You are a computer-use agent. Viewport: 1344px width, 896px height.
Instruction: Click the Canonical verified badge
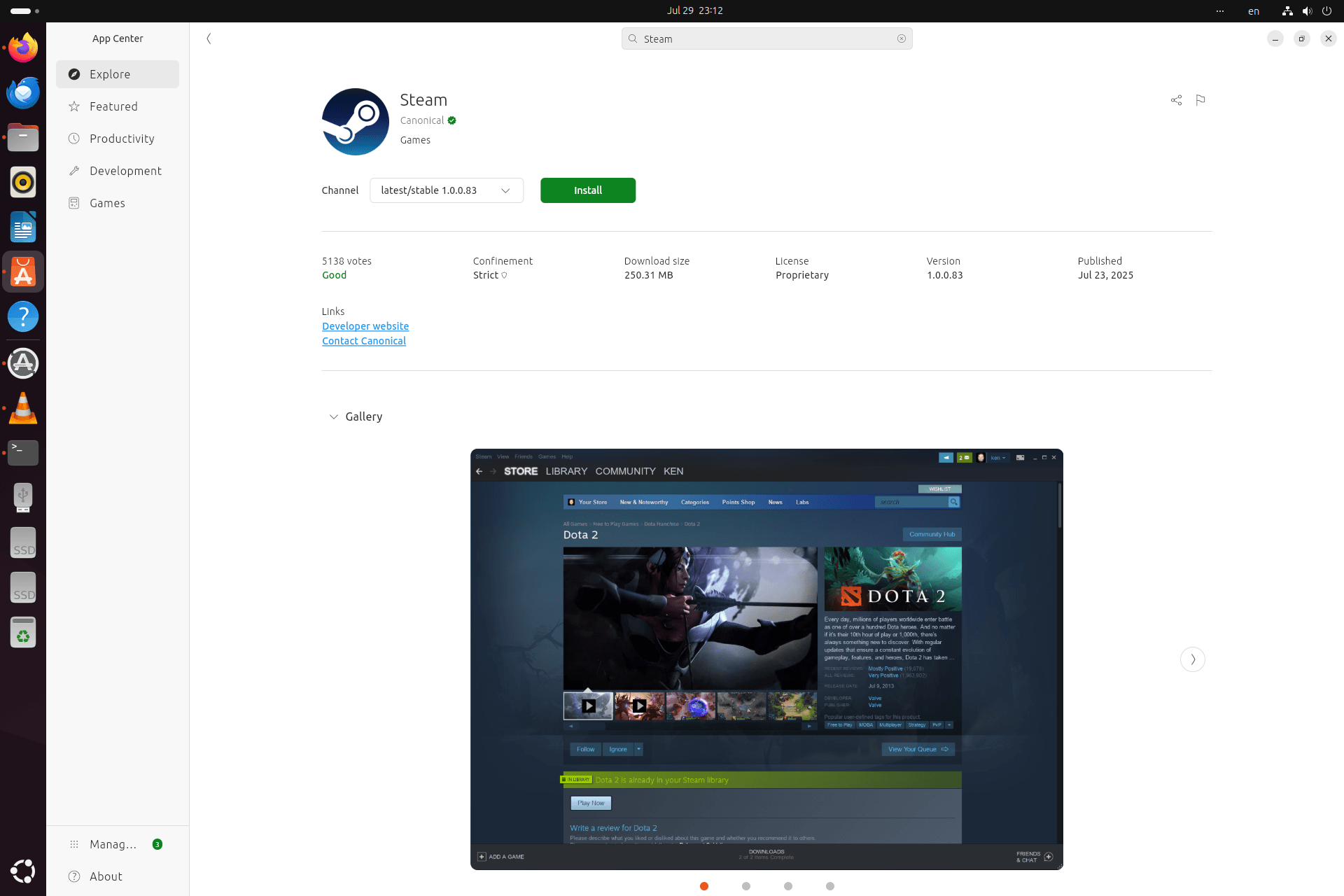coord(452,120)
